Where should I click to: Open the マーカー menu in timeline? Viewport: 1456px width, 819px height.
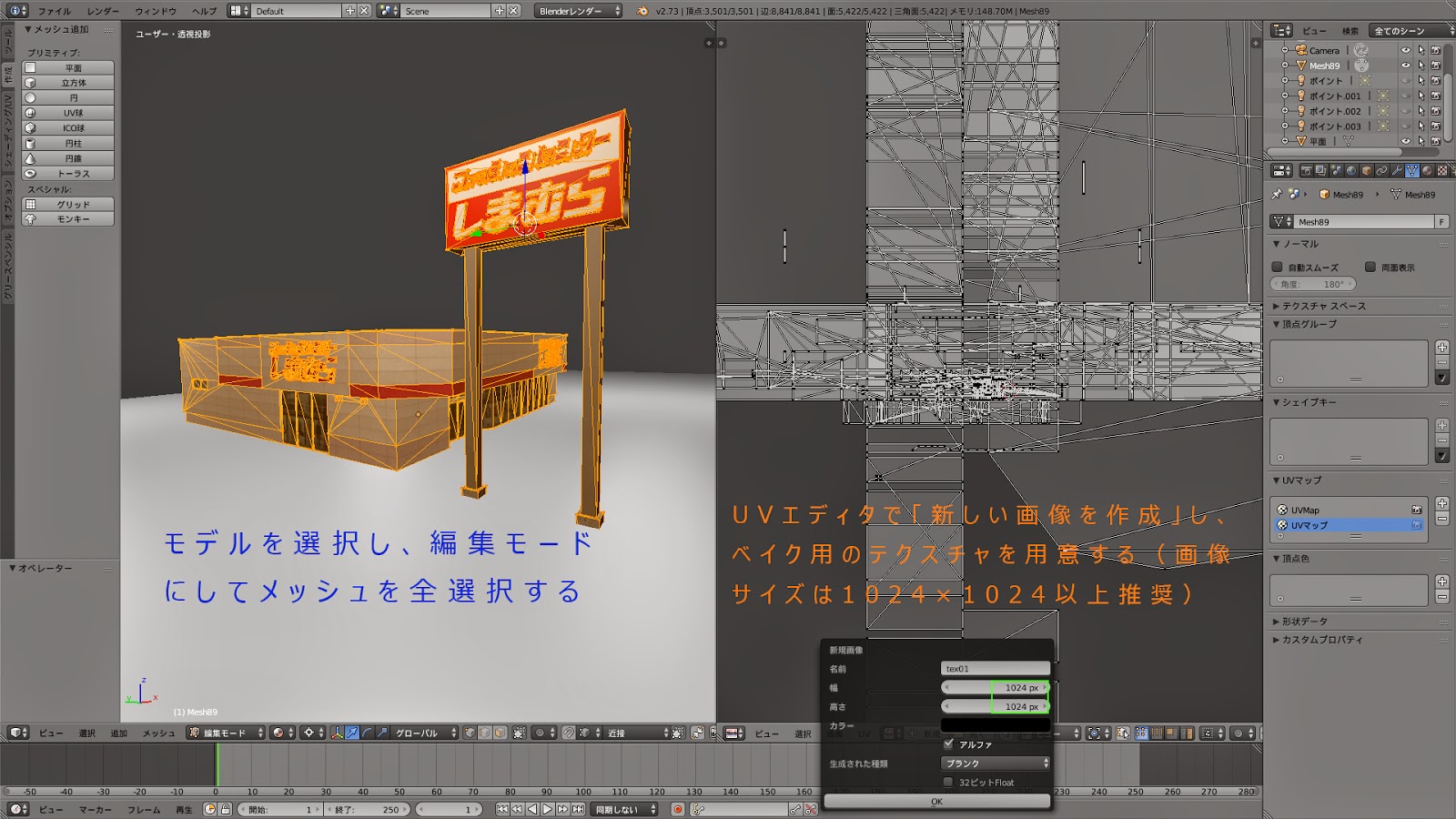tap(96, 809)
